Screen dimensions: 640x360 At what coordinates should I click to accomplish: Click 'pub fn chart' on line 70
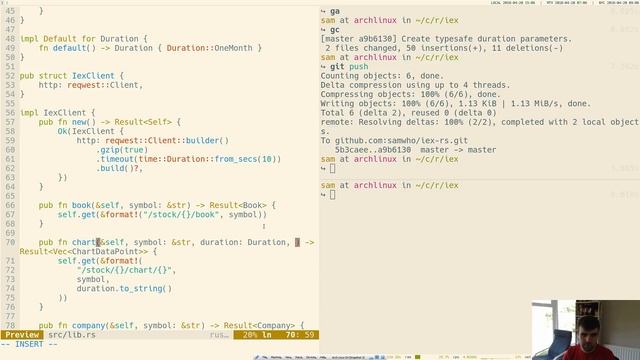67,242
